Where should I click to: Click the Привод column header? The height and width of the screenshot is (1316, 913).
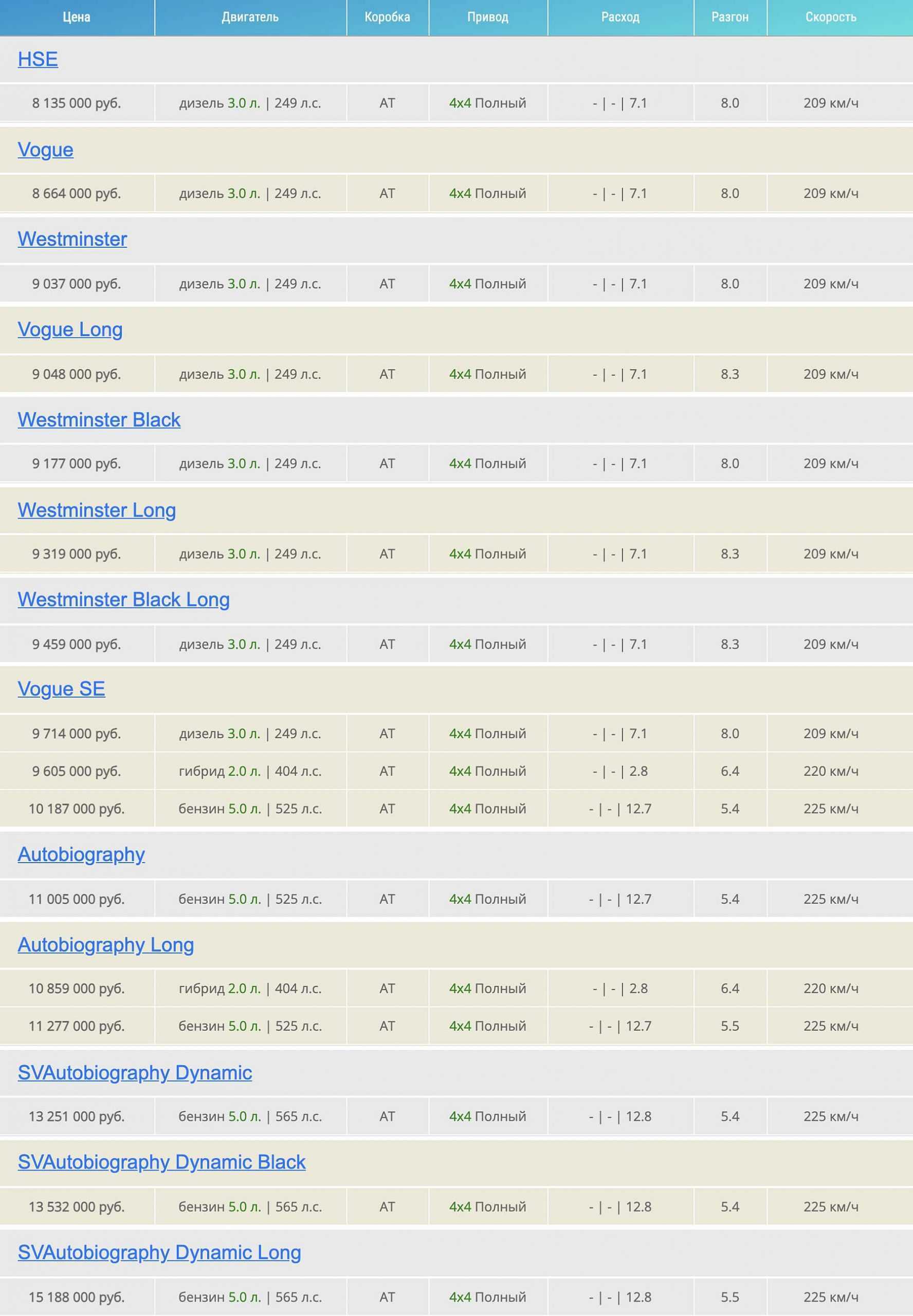coord(487,17)
